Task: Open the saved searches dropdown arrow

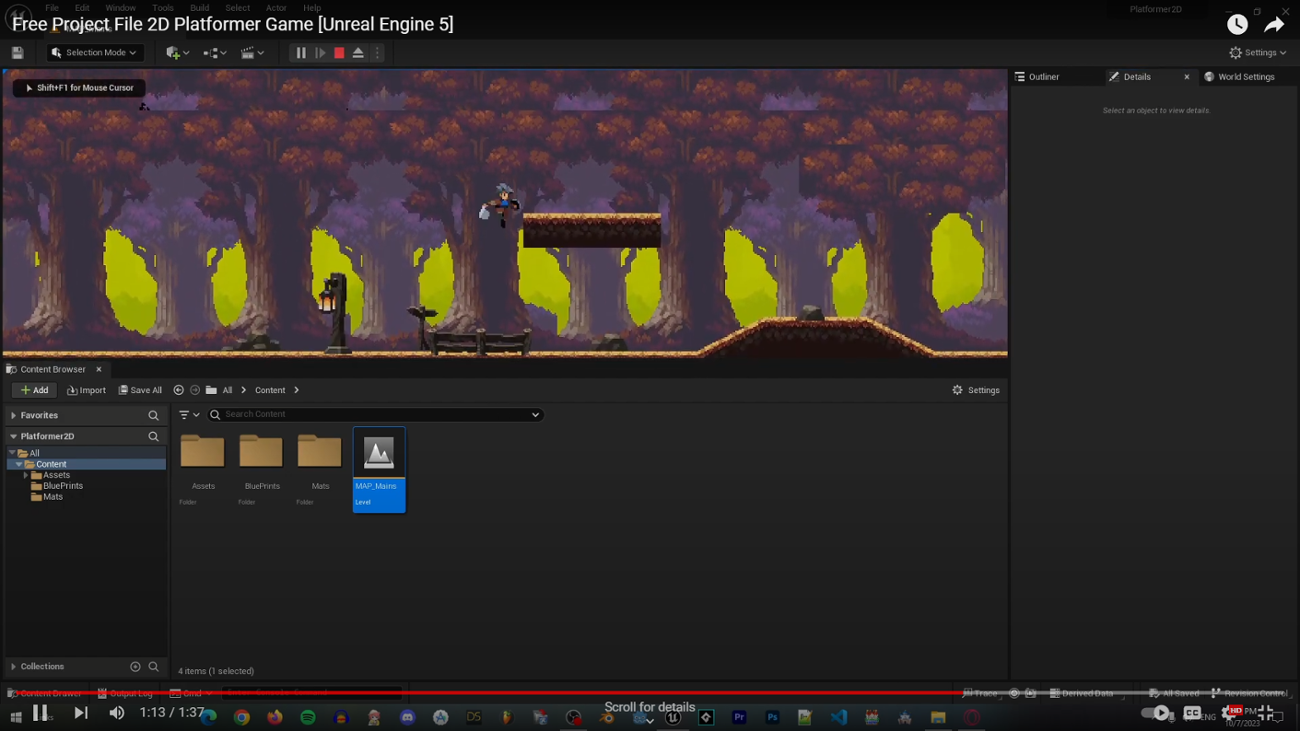Action: 535,414
